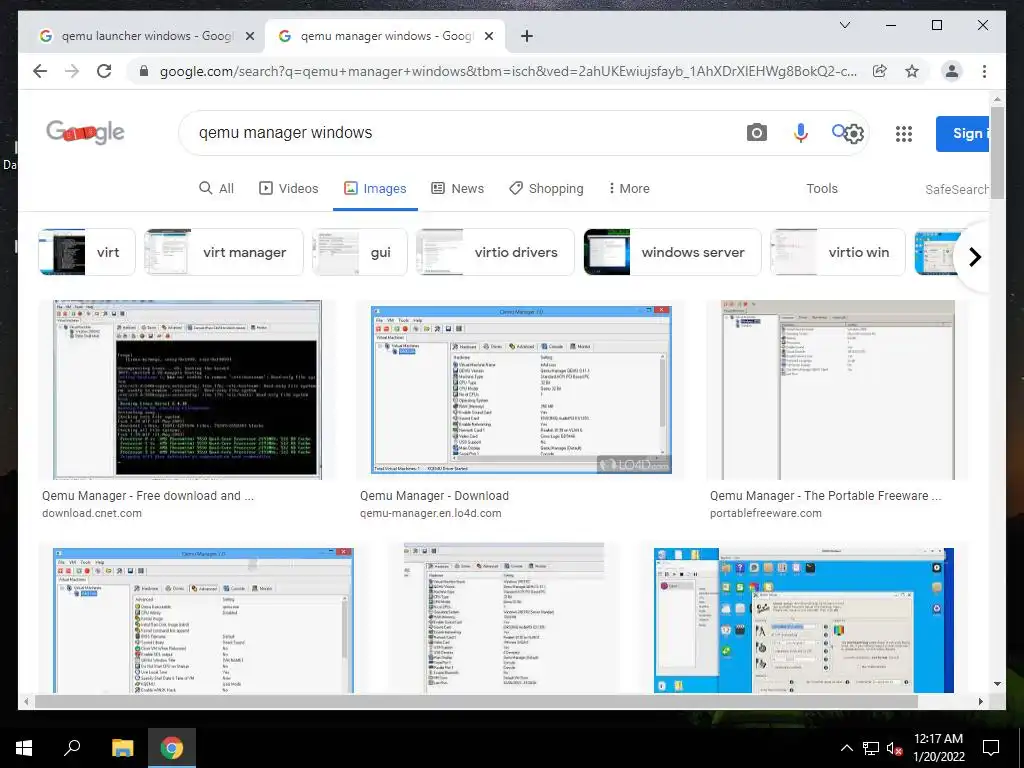The image size is (1024, 768).
Task: Show hidden system tray icons
Action: (846, 748)
